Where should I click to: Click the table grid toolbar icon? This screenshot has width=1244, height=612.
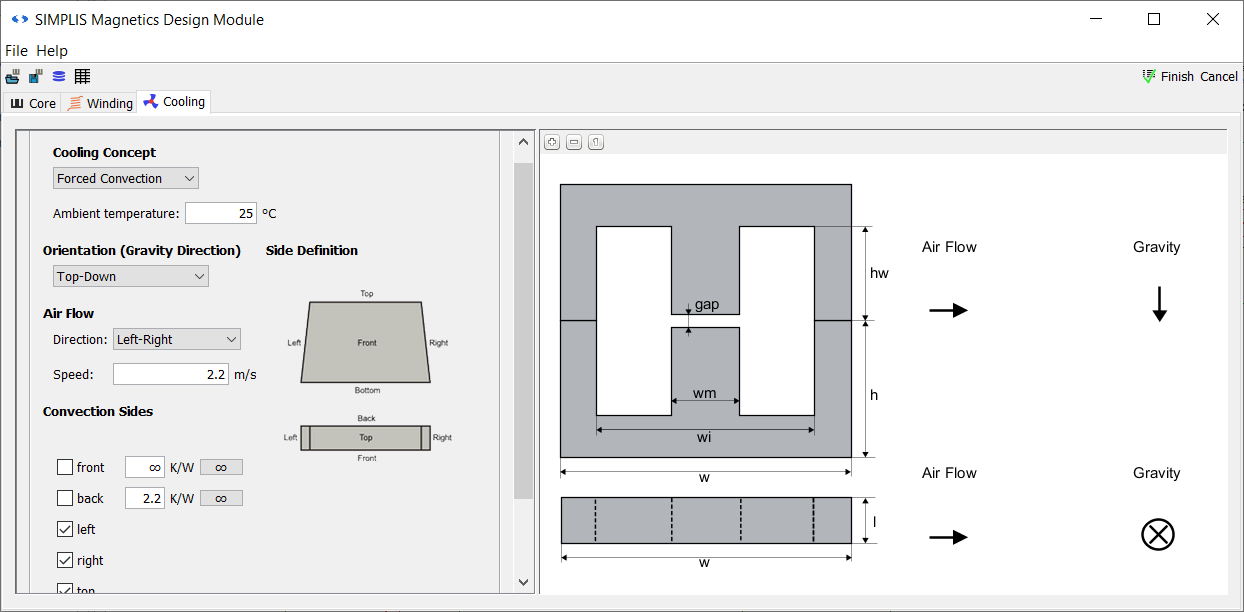pos(82,77)
